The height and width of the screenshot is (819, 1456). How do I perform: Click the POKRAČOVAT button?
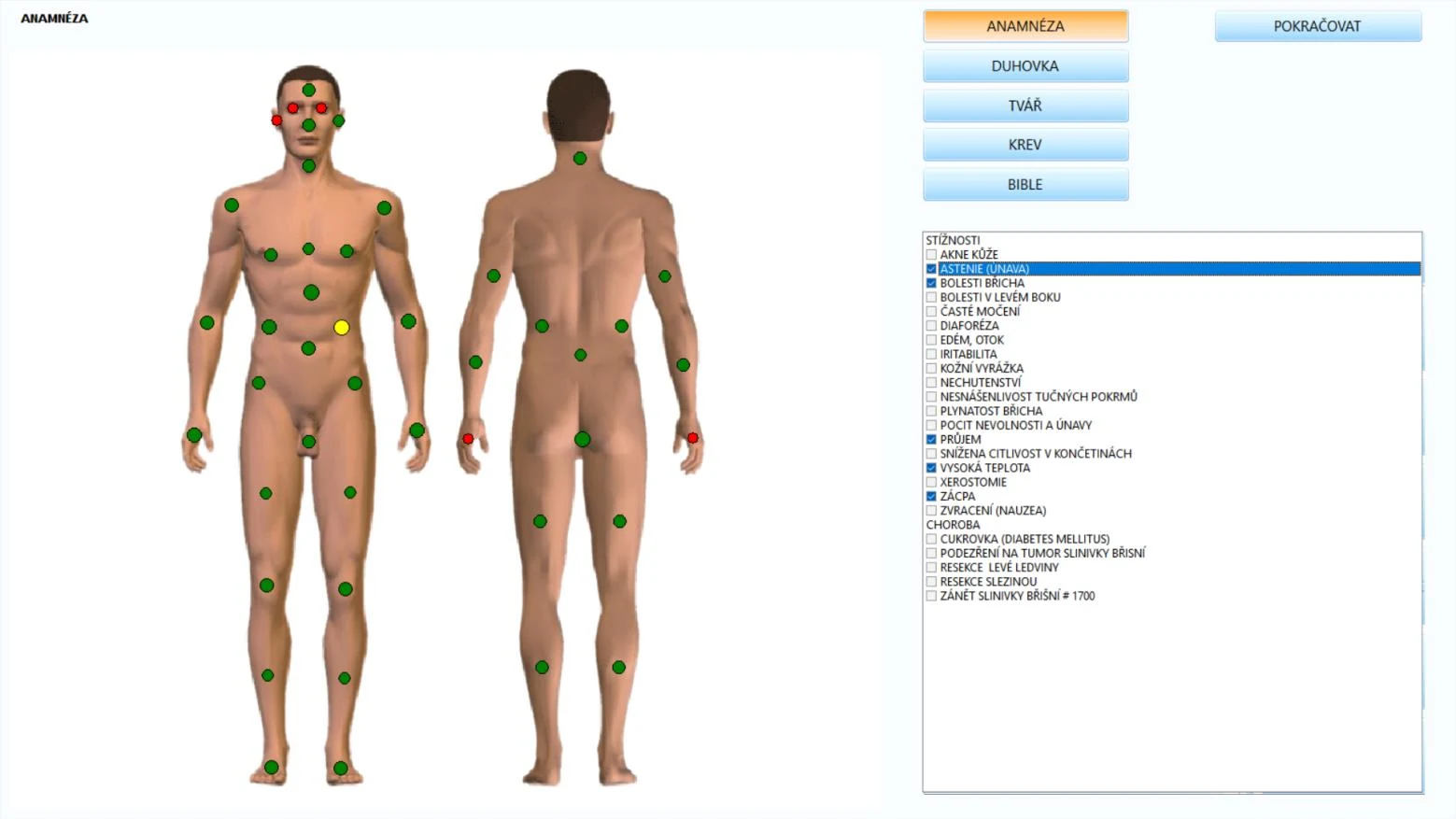[x=1318, y=26]
